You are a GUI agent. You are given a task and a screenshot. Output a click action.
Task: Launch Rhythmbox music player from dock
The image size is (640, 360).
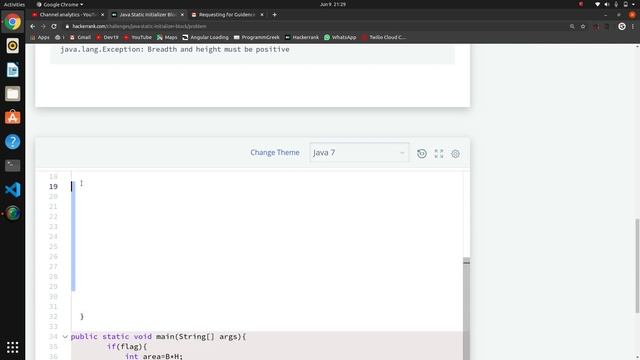tap(13, 46)
